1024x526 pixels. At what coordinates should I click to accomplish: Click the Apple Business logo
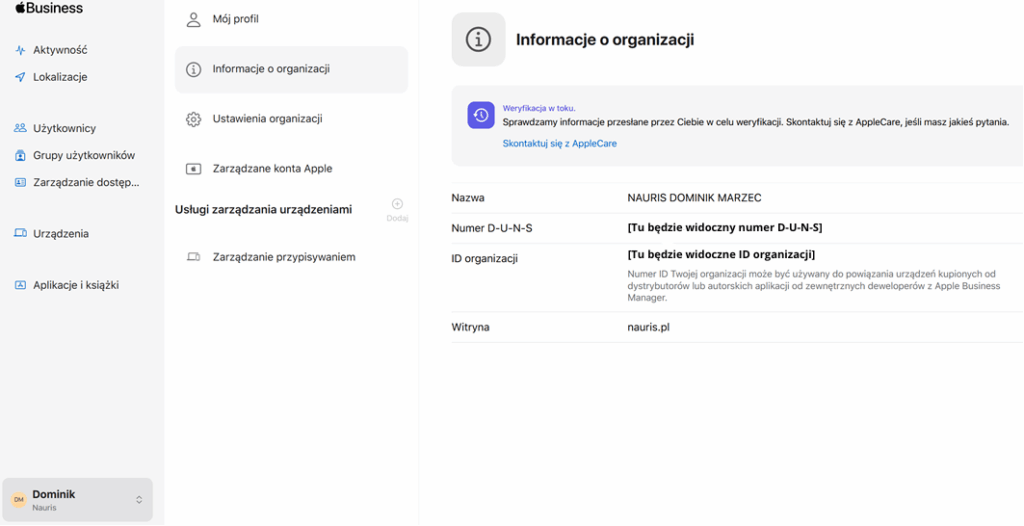tap(49, 8)
